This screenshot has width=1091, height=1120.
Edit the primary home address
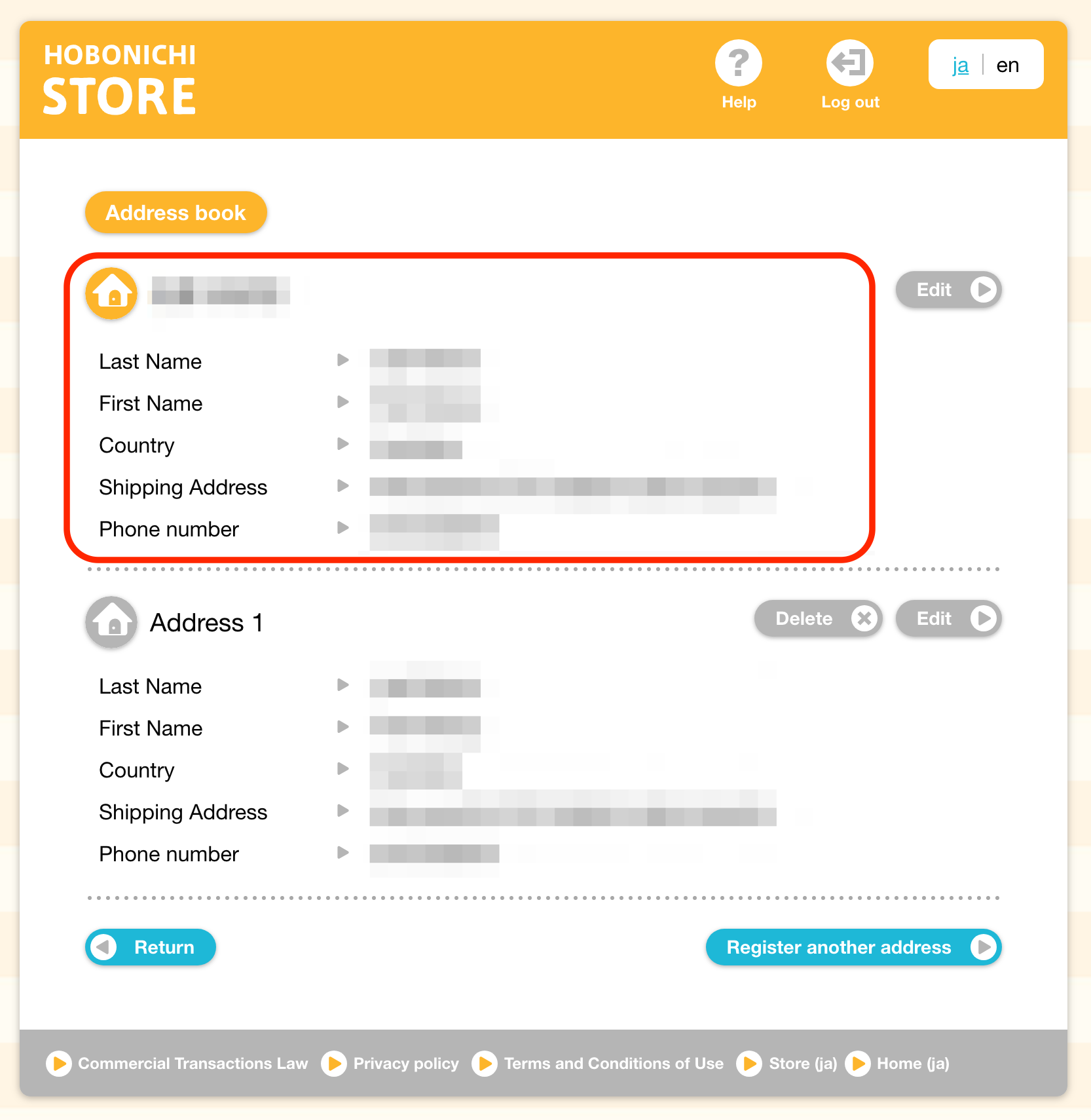point(948,289)
